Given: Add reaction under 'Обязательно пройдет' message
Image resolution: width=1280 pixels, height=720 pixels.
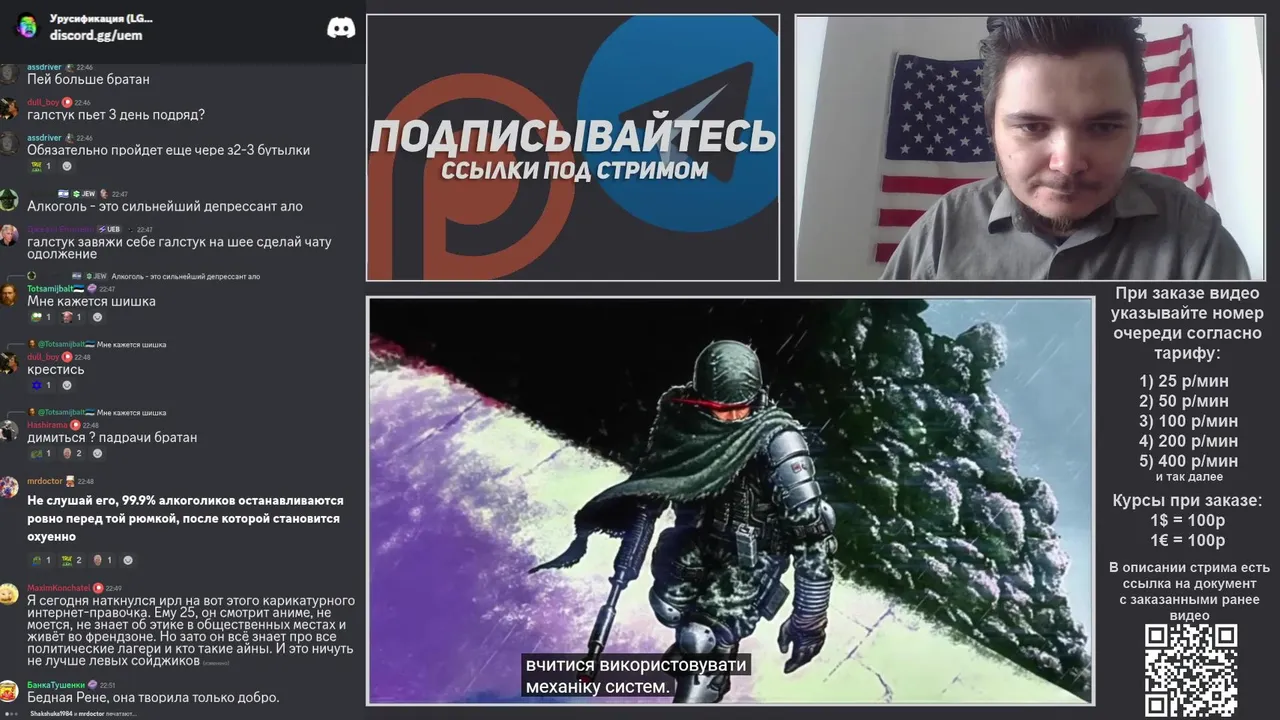Looking at the screenshot, I should [67, 166].
